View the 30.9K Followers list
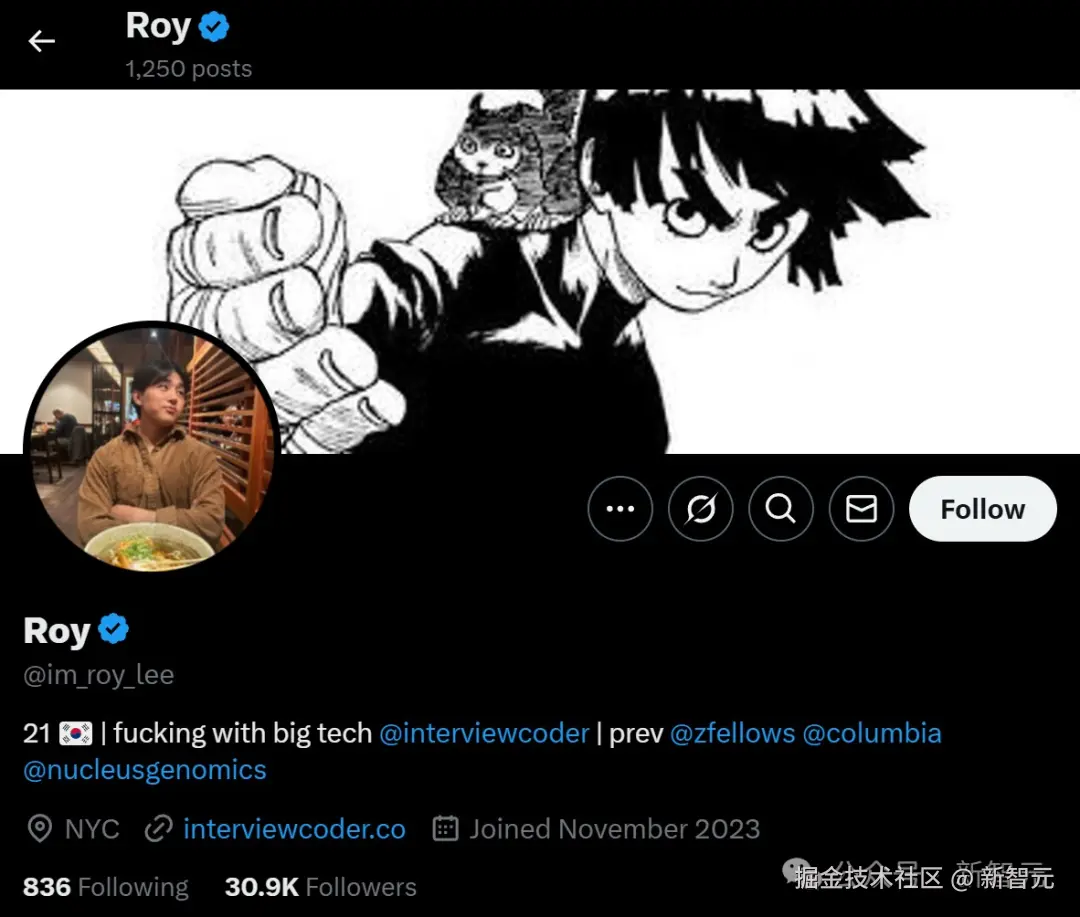 [x=320, y=887]
